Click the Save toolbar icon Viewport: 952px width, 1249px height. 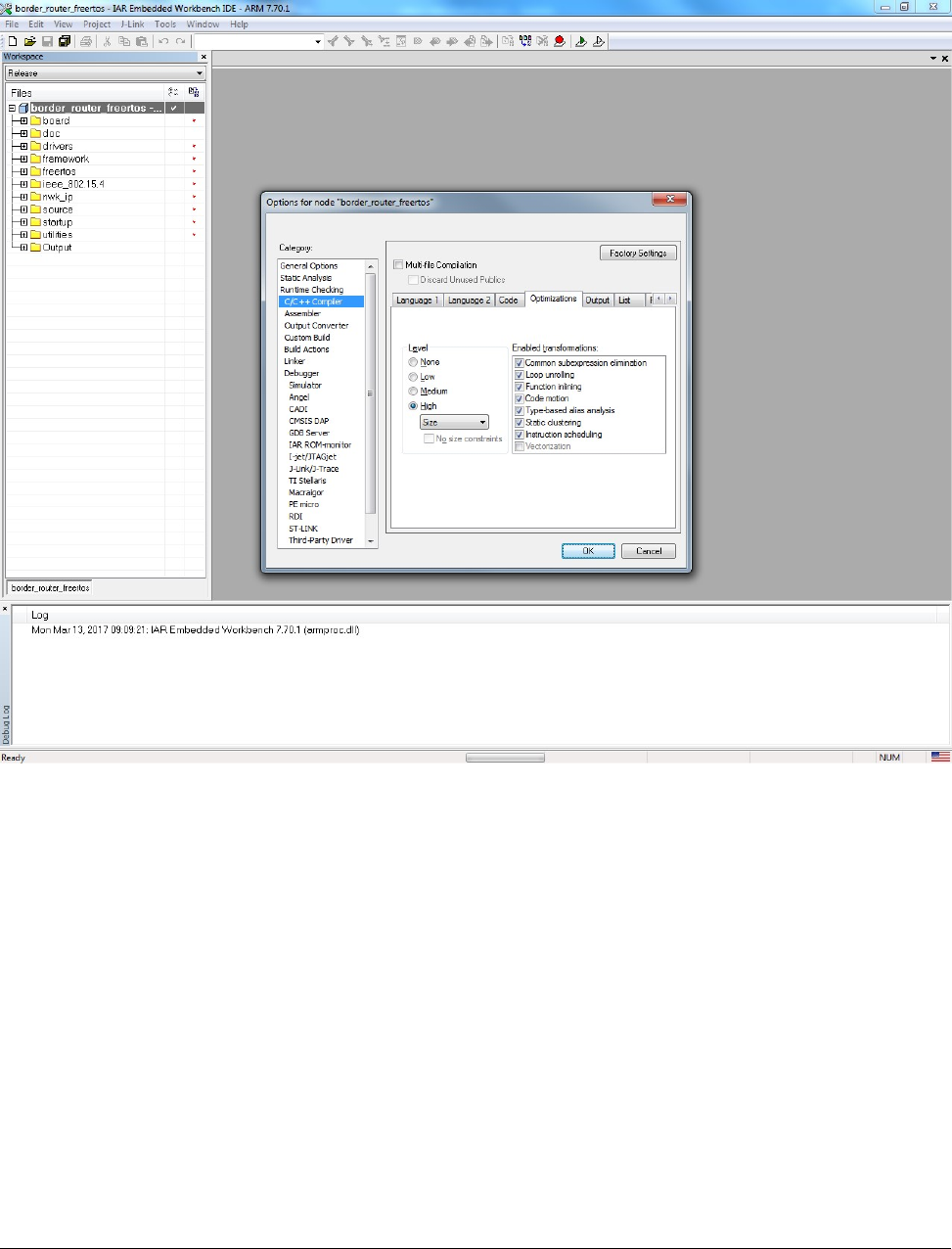47,41
